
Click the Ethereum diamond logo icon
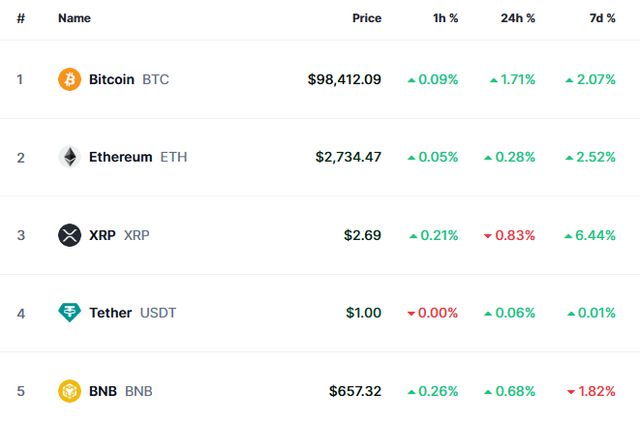(x=70, y=157)
